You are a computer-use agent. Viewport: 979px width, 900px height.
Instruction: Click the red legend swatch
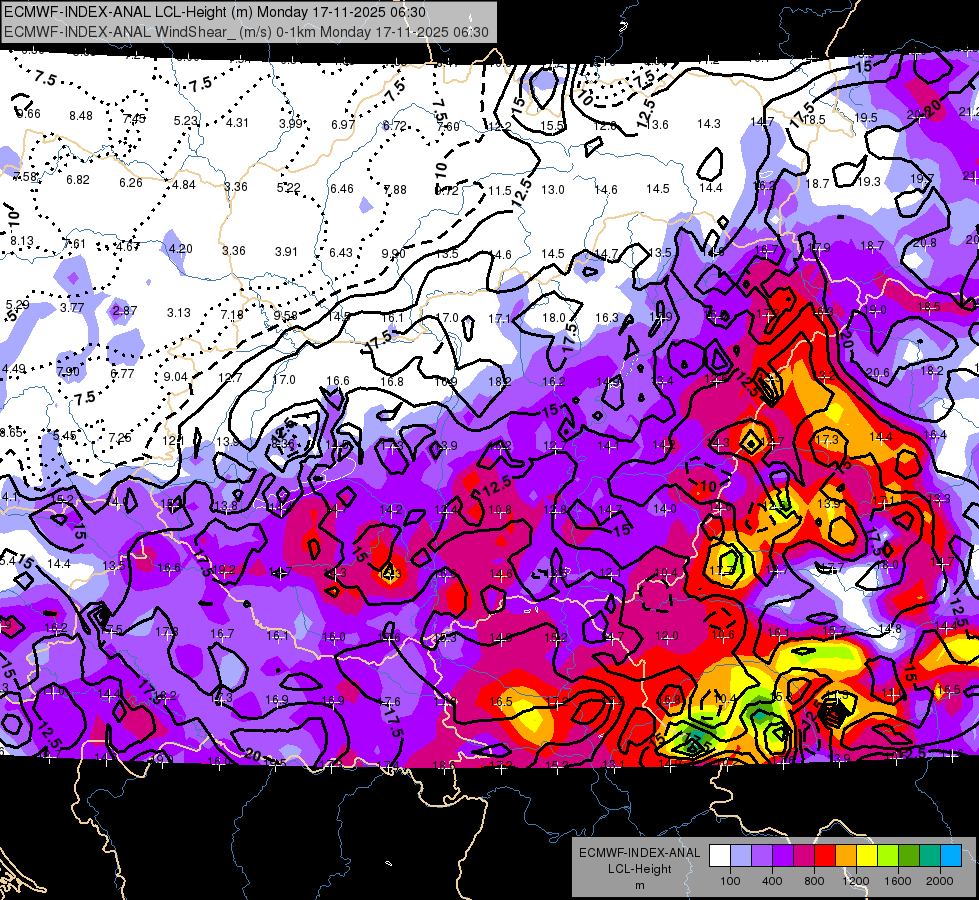(825, 855)
